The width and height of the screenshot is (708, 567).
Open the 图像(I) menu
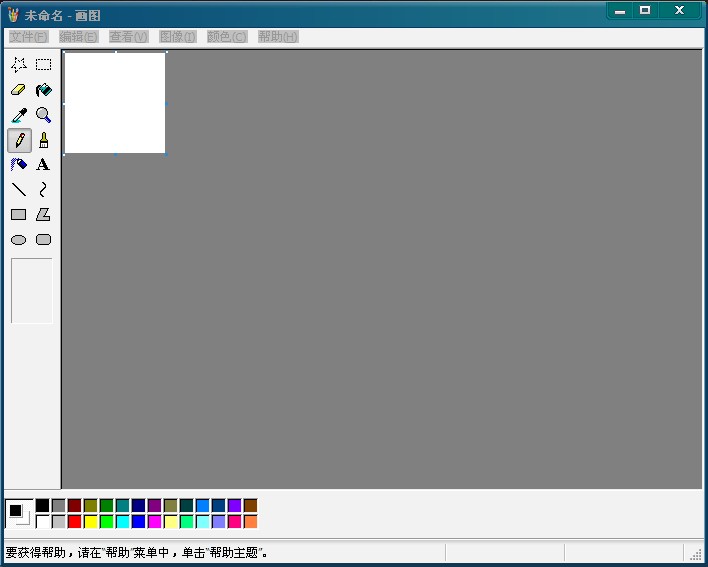point(178,37)
